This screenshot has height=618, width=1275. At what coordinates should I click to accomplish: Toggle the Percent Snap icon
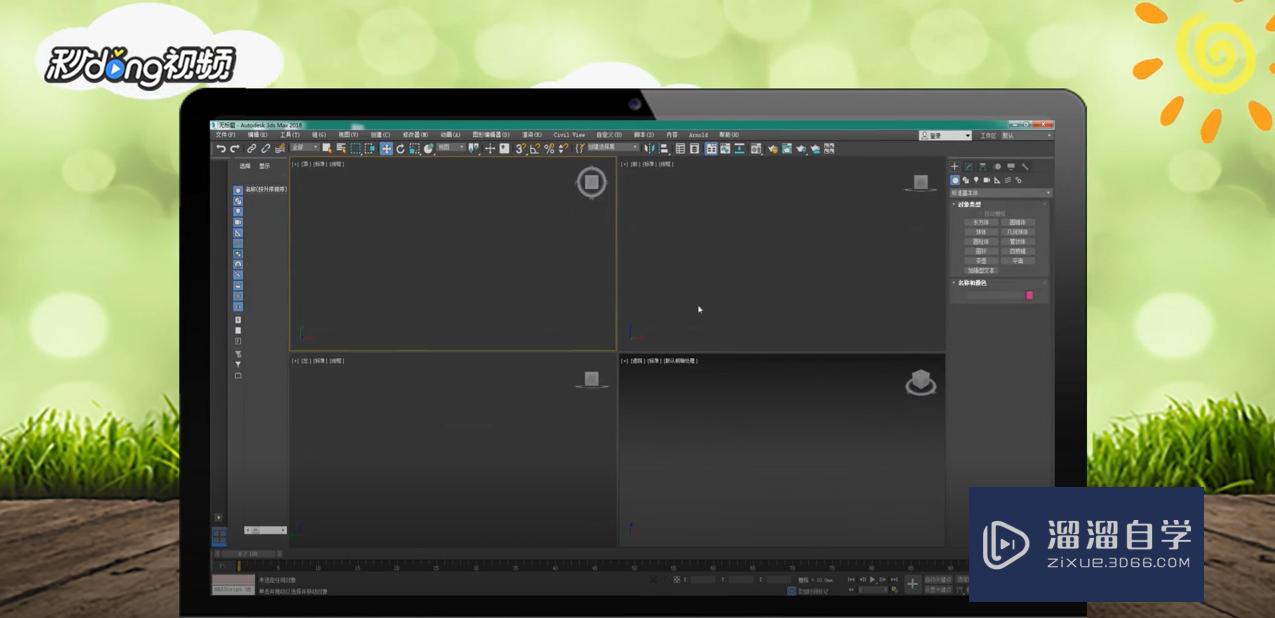(548, 148)
